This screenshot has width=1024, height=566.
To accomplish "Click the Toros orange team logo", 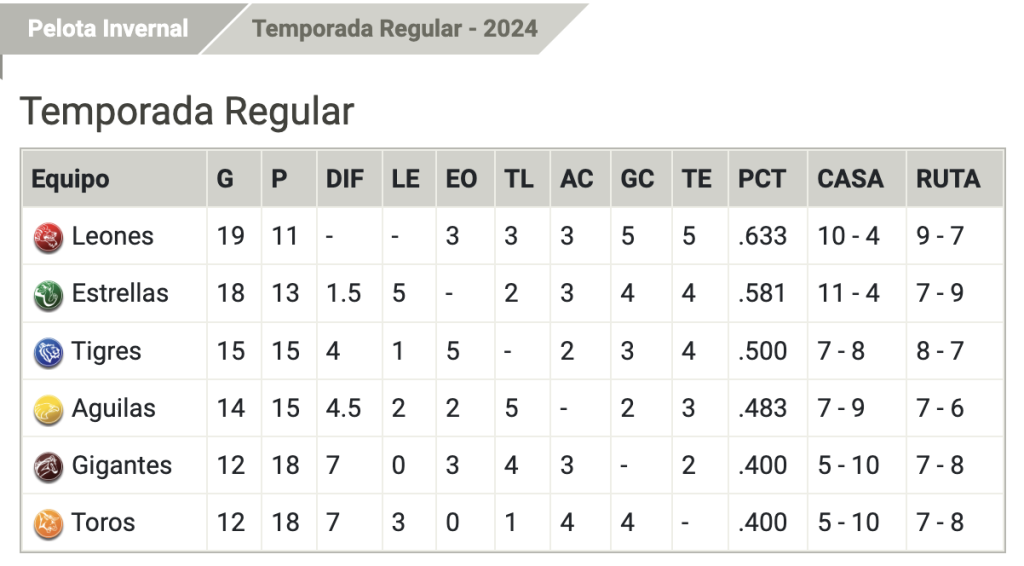I will tap(48, 524).
